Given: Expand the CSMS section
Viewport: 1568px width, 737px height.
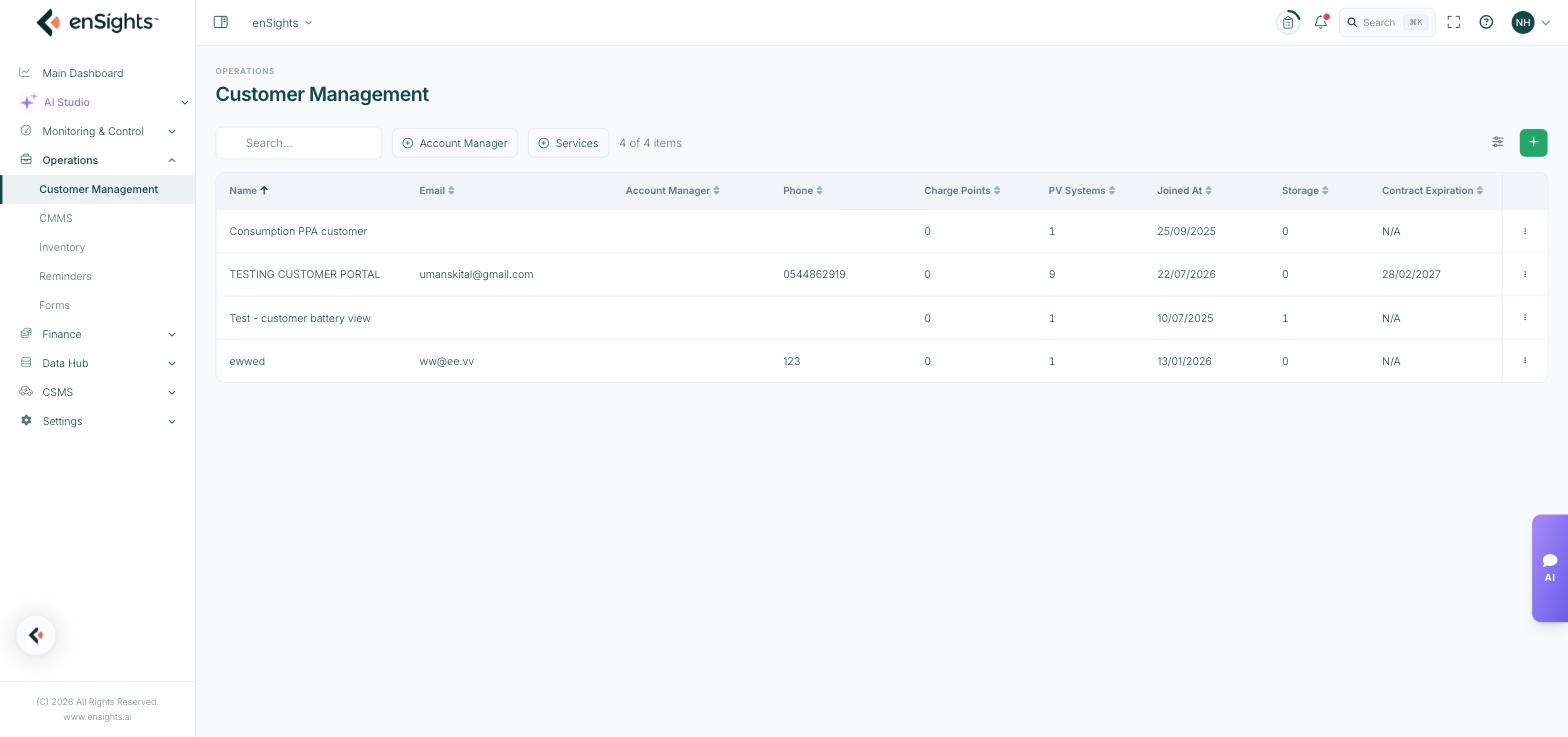Looking at the screenshot, I should click(97, 392).
